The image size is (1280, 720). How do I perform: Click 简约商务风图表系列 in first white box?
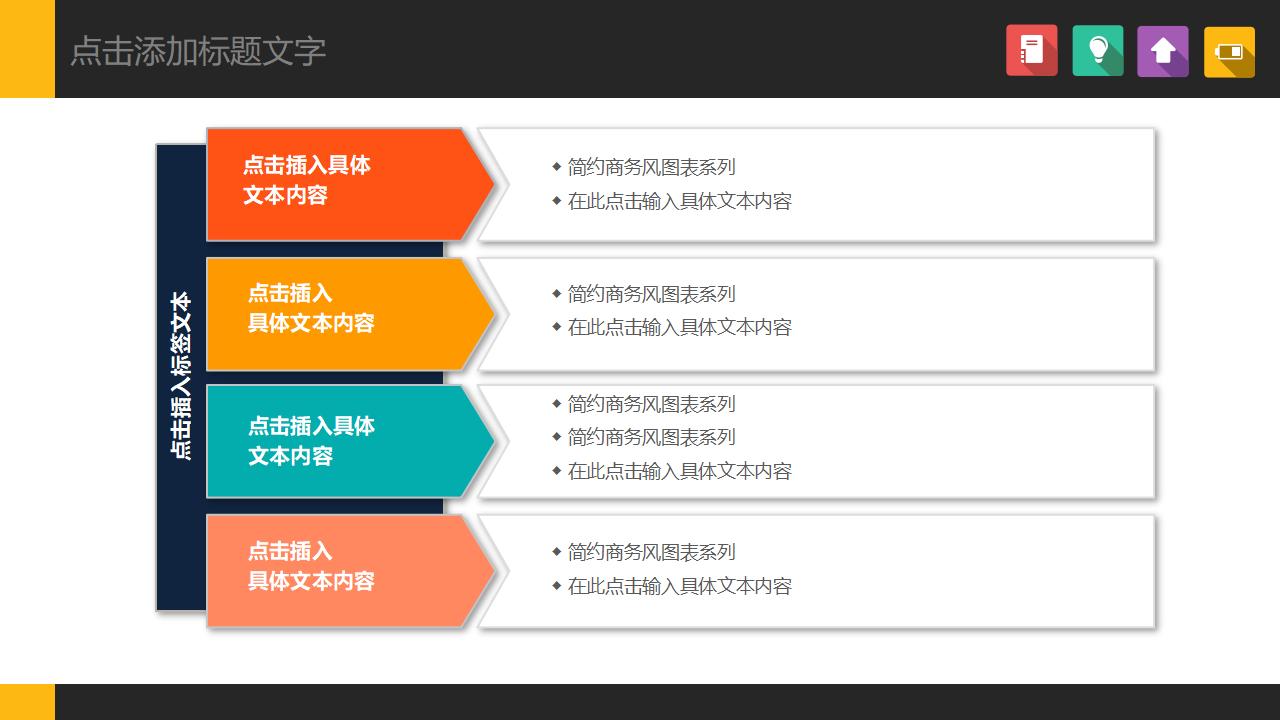pyautogui.click(x=651, y=167)
